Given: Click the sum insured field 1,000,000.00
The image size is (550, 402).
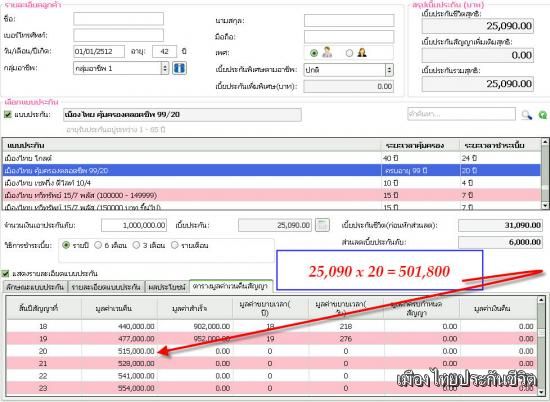Looking at the screenshot, I should tap(134, 225).
